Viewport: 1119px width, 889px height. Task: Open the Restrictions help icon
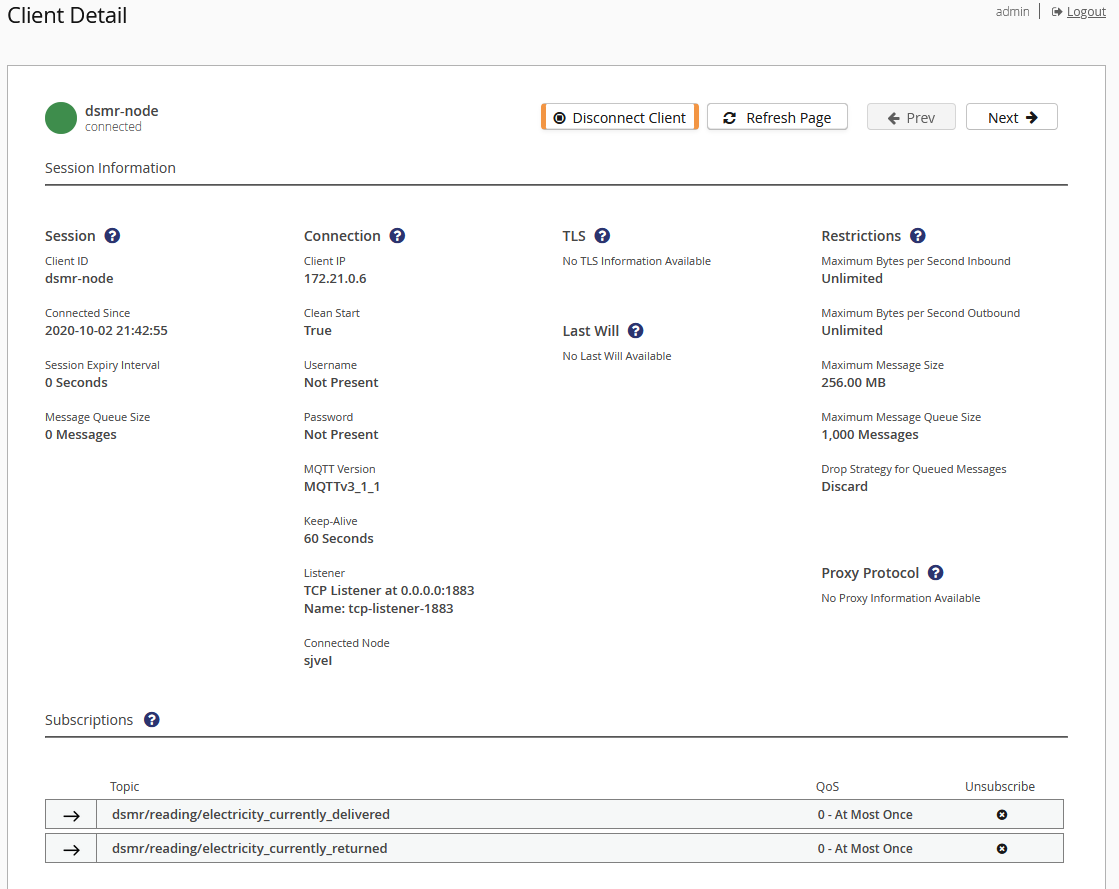(917, 235)
